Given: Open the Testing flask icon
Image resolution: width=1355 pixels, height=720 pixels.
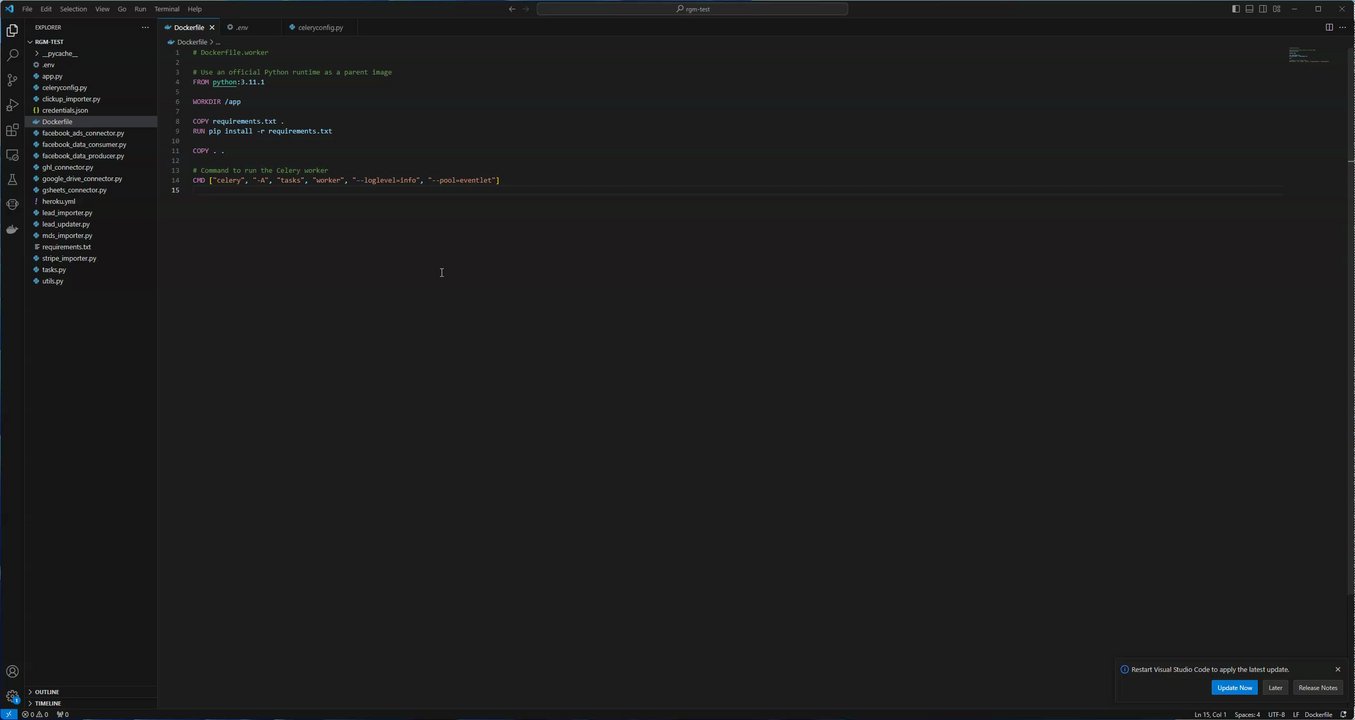Looking at the screenshot, I should 12,180.
